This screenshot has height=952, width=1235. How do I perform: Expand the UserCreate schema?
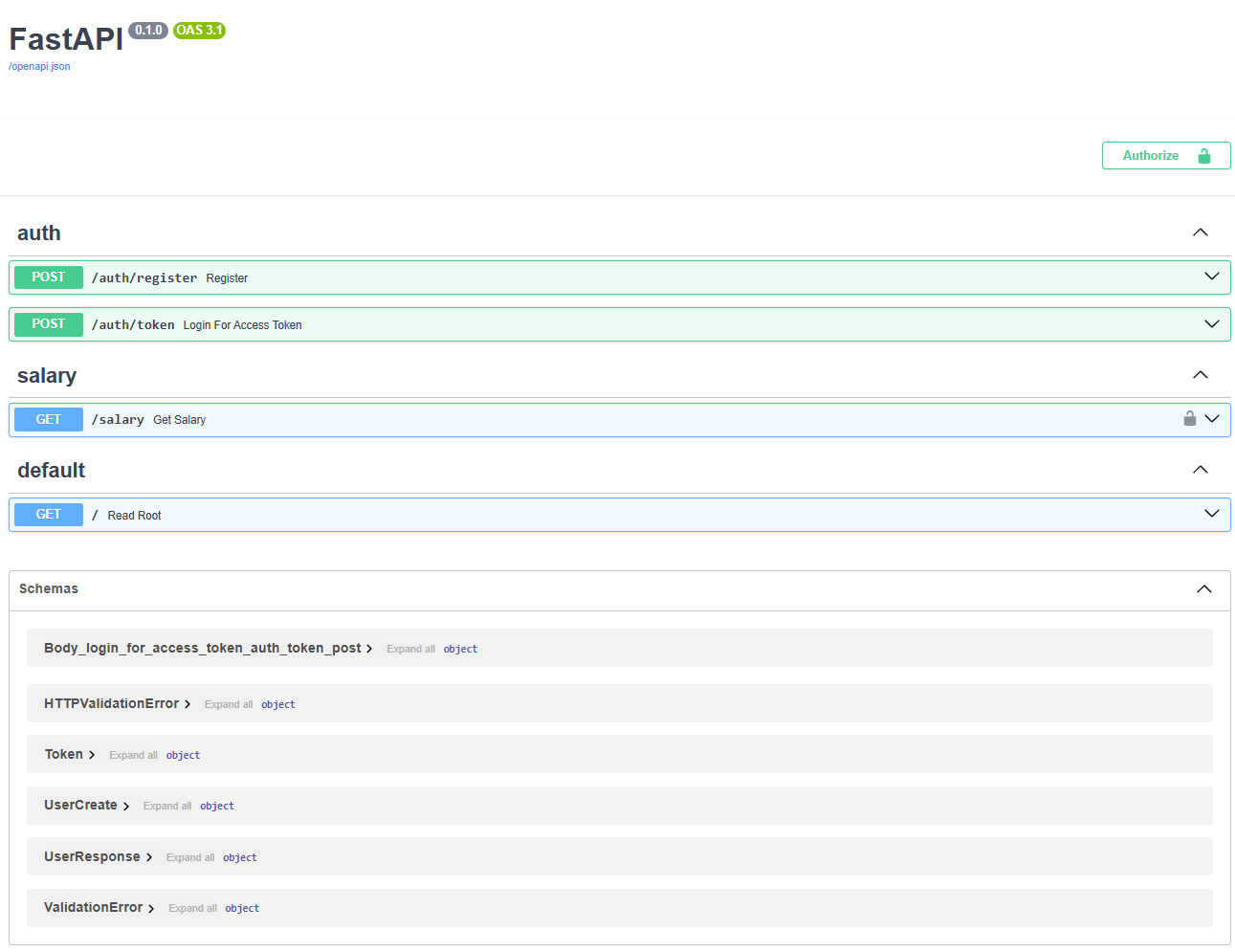tap(87, 806)
